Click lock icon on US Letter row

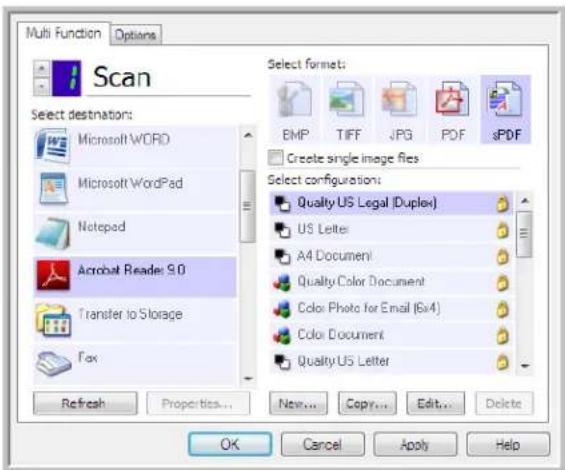pyautogui.click(x=502, y=230)
